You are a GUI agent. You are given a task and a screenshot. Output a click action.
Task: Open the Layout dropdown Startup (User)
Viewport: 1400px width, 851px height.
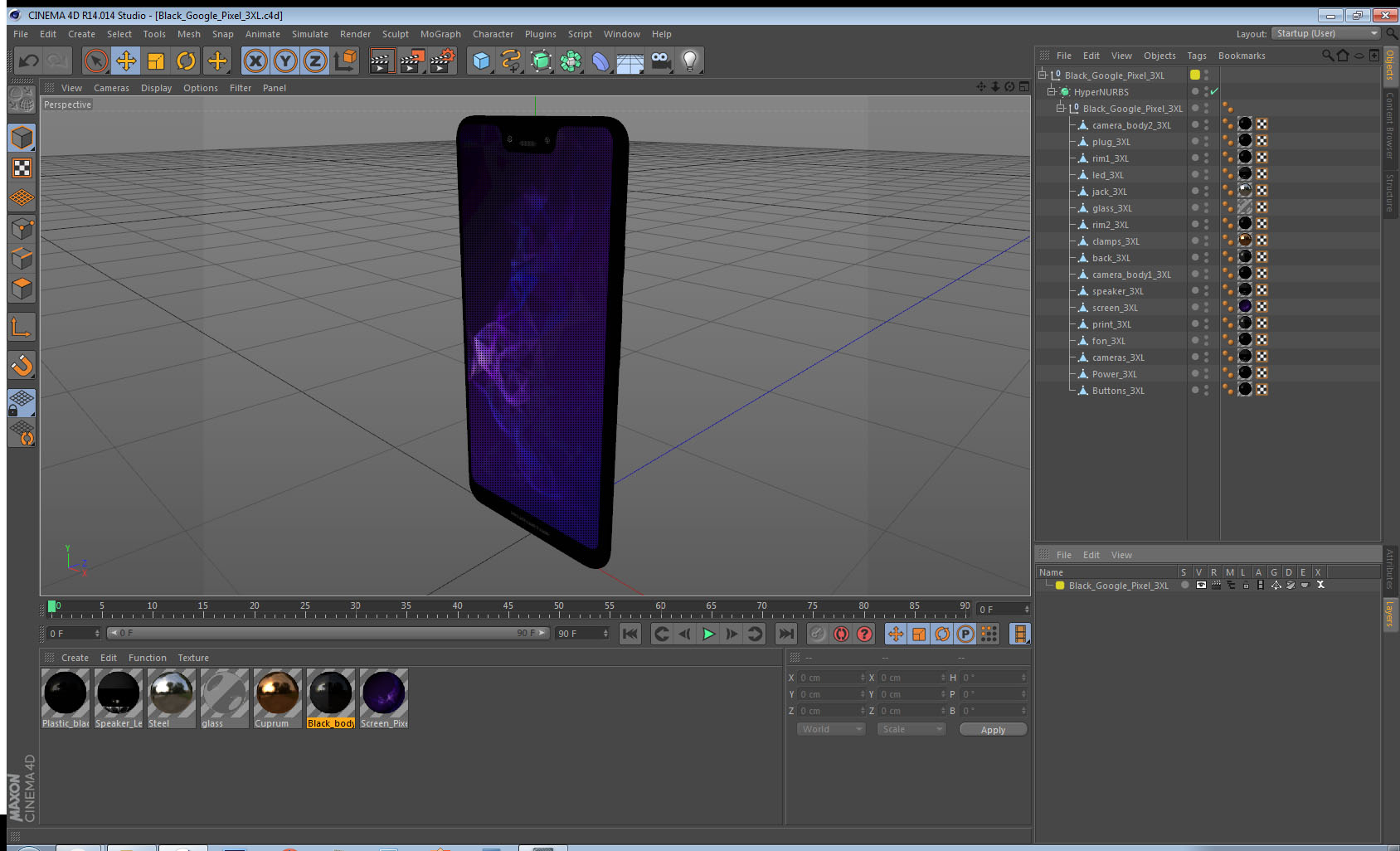1325,33
